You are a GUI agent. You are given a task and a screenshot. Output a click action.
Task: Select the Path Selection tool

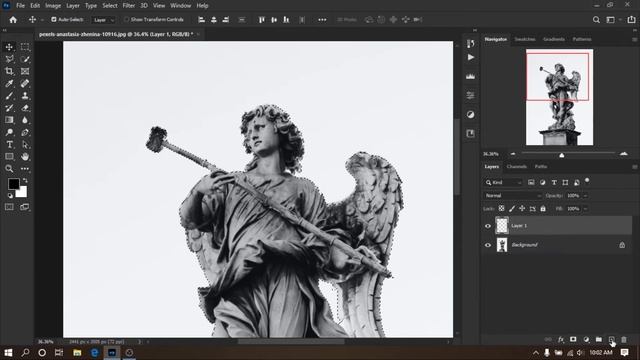pos(25,144)
